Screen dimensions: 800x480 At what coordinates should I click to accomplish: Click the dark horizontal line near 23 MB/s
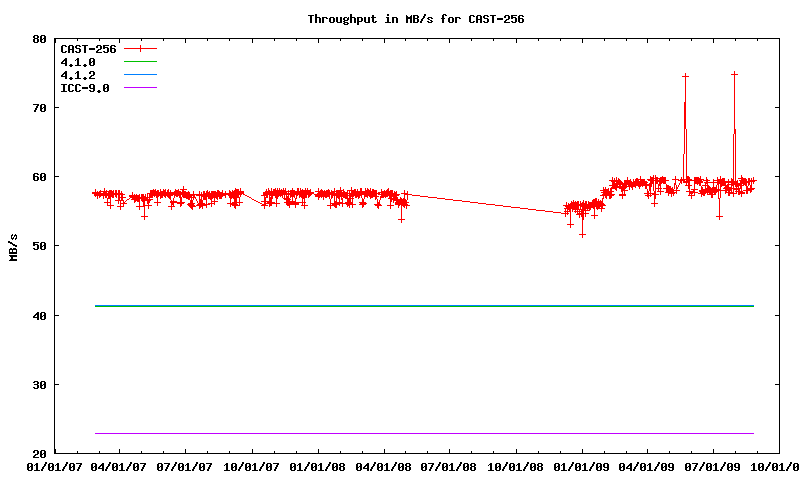click(420, 433)
